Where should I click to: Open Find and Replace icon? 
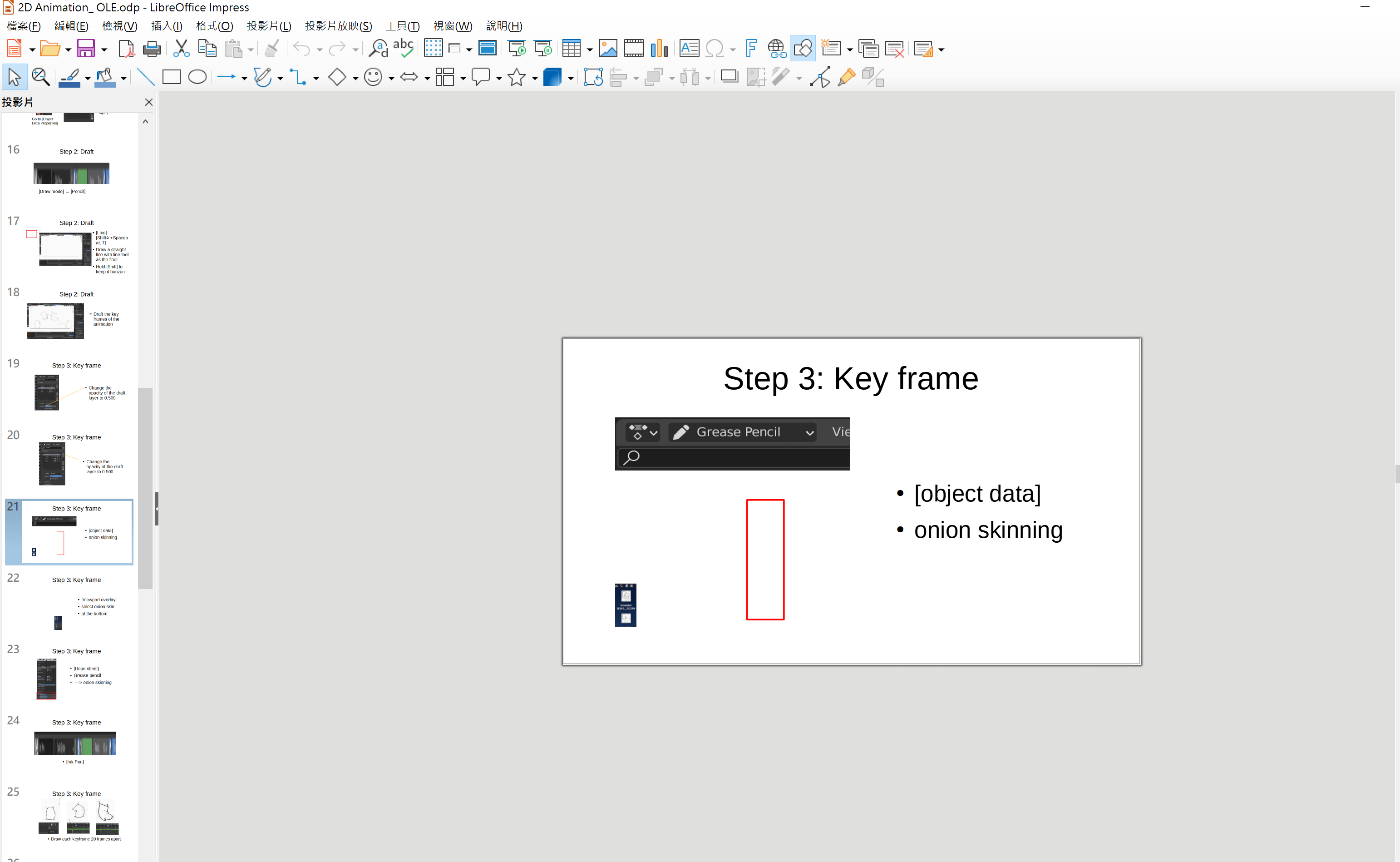click(x=378, y=49)
